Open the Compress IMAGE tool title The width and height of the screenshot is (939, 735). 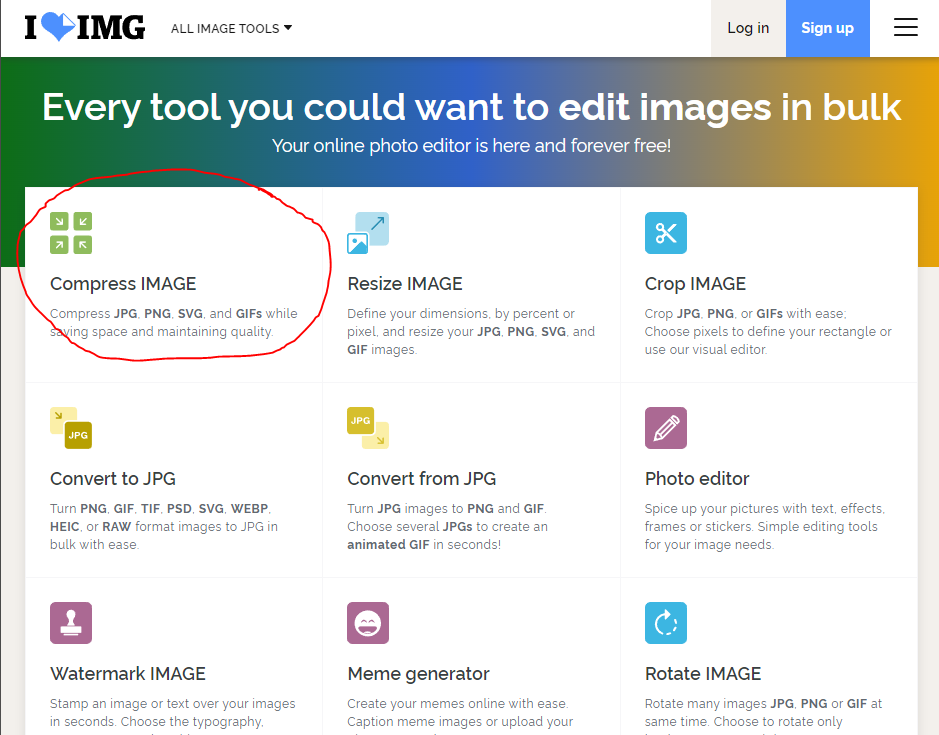tap(123, 283)
